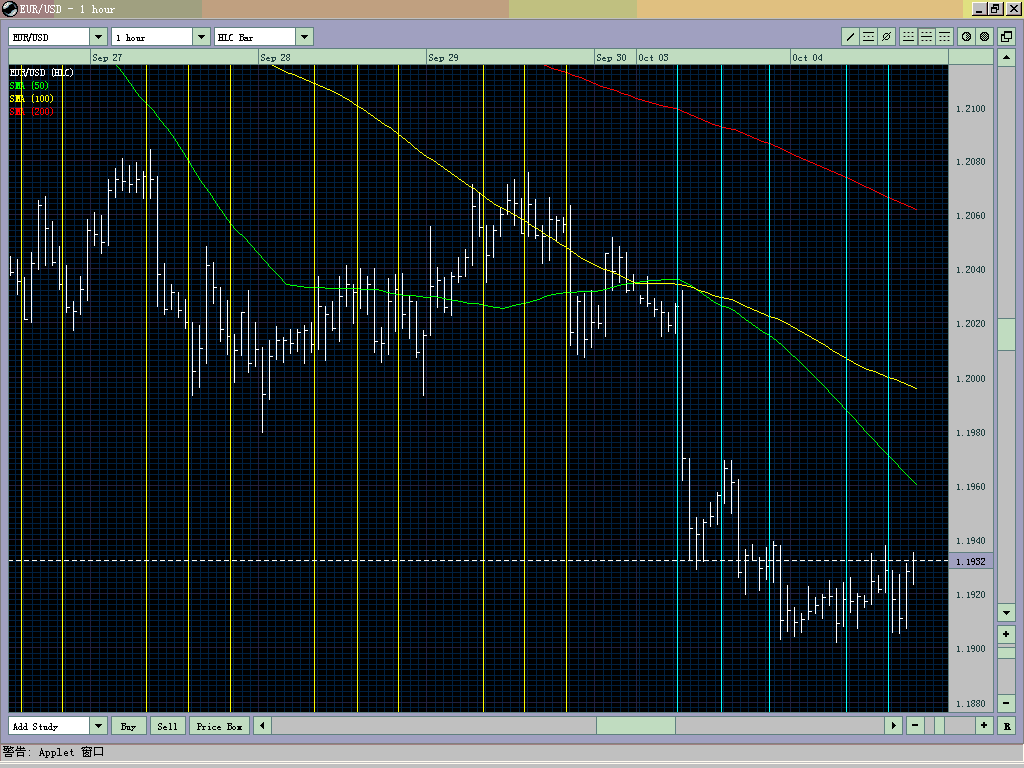Click the remove-line (crossed circle) icon
This screenshot has width=1024, height=768.
pyautogui.click(x=887, y=36)
